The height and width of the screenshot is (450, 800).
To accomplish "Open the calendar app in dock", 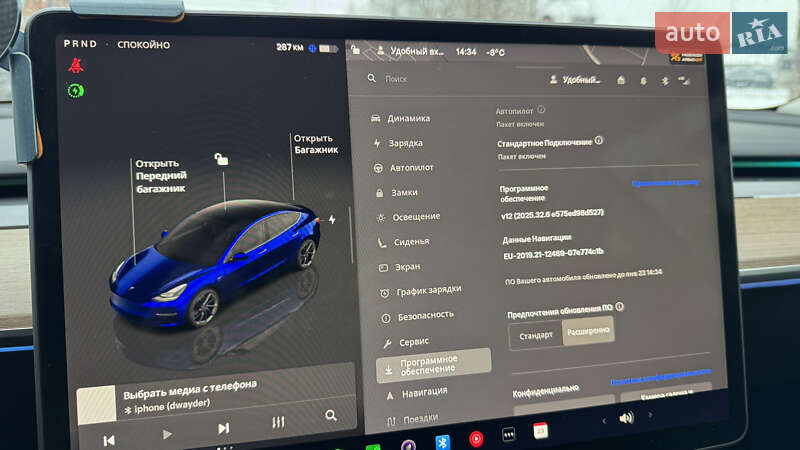I will click(x=540, y=431).
